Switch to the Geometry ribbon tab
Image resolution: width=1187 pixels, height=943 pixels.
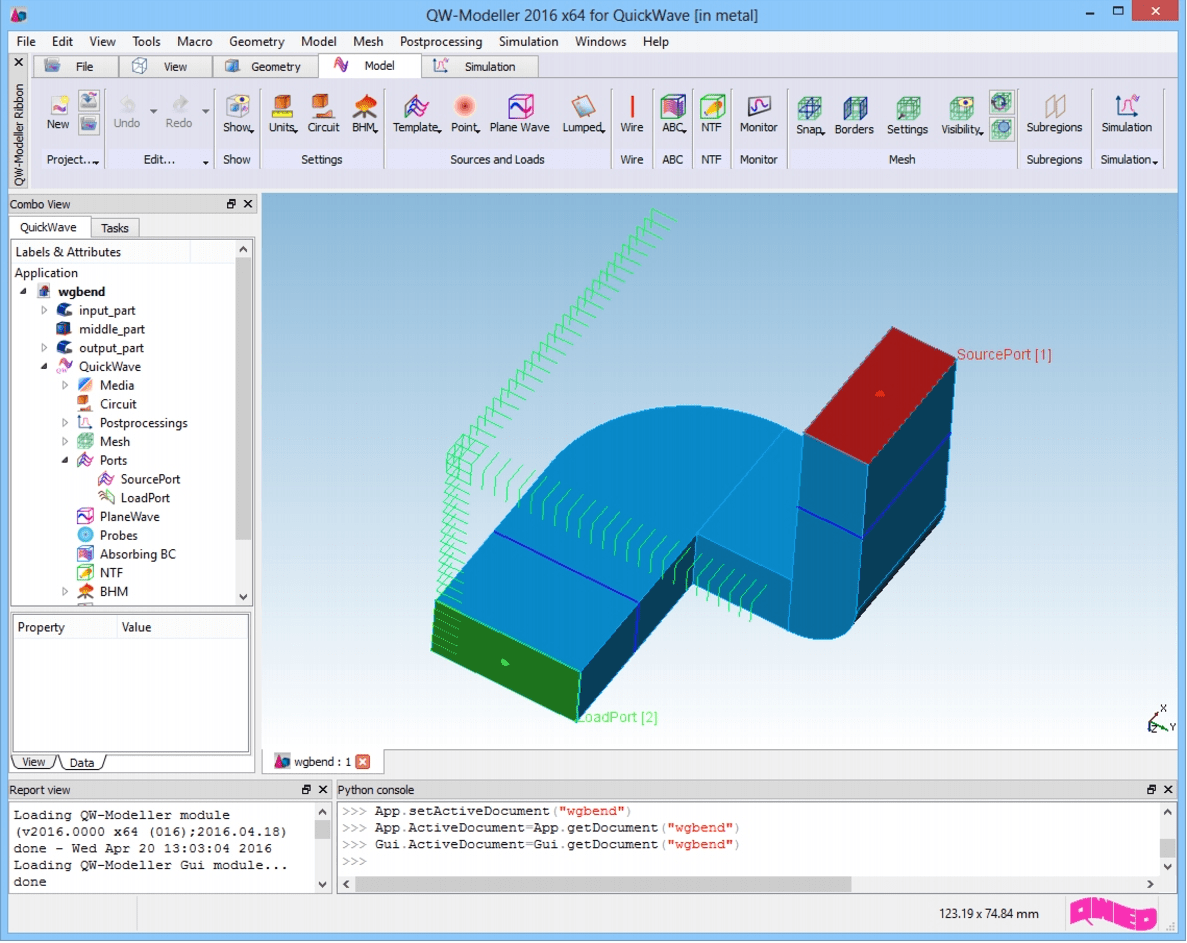click(x=264, y=66)
